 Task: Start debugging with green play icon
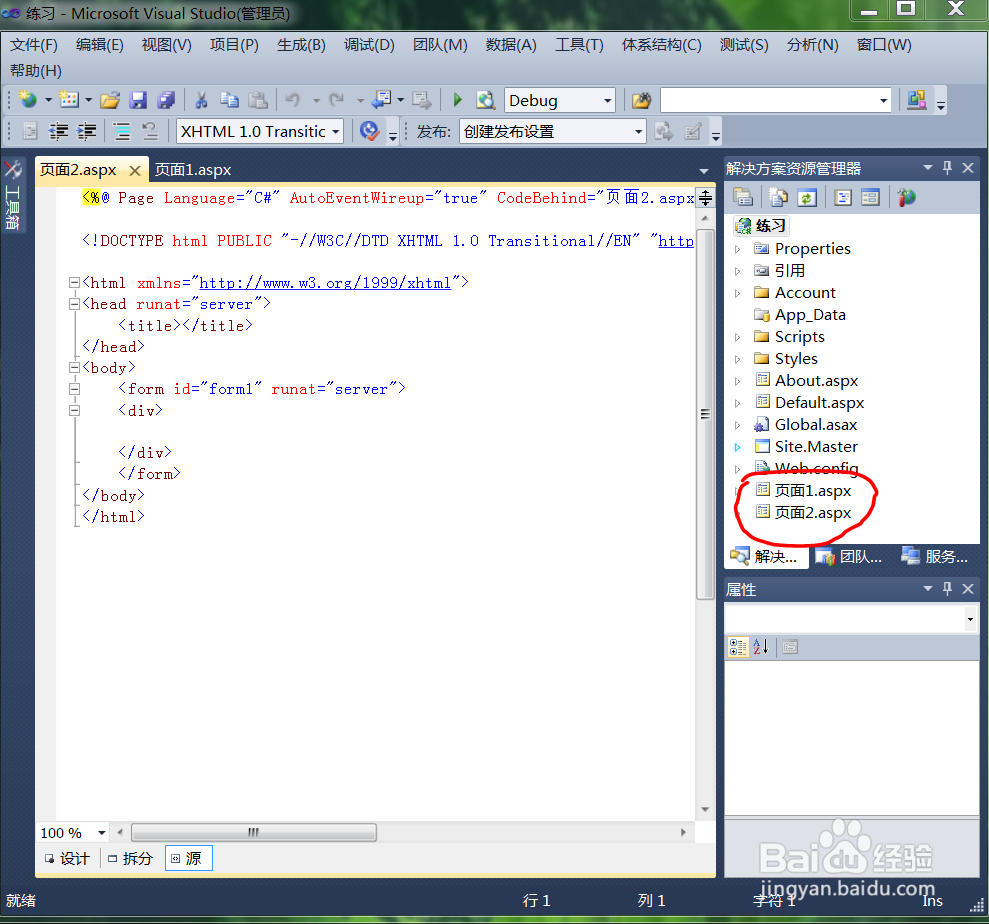tap(458, 100)
